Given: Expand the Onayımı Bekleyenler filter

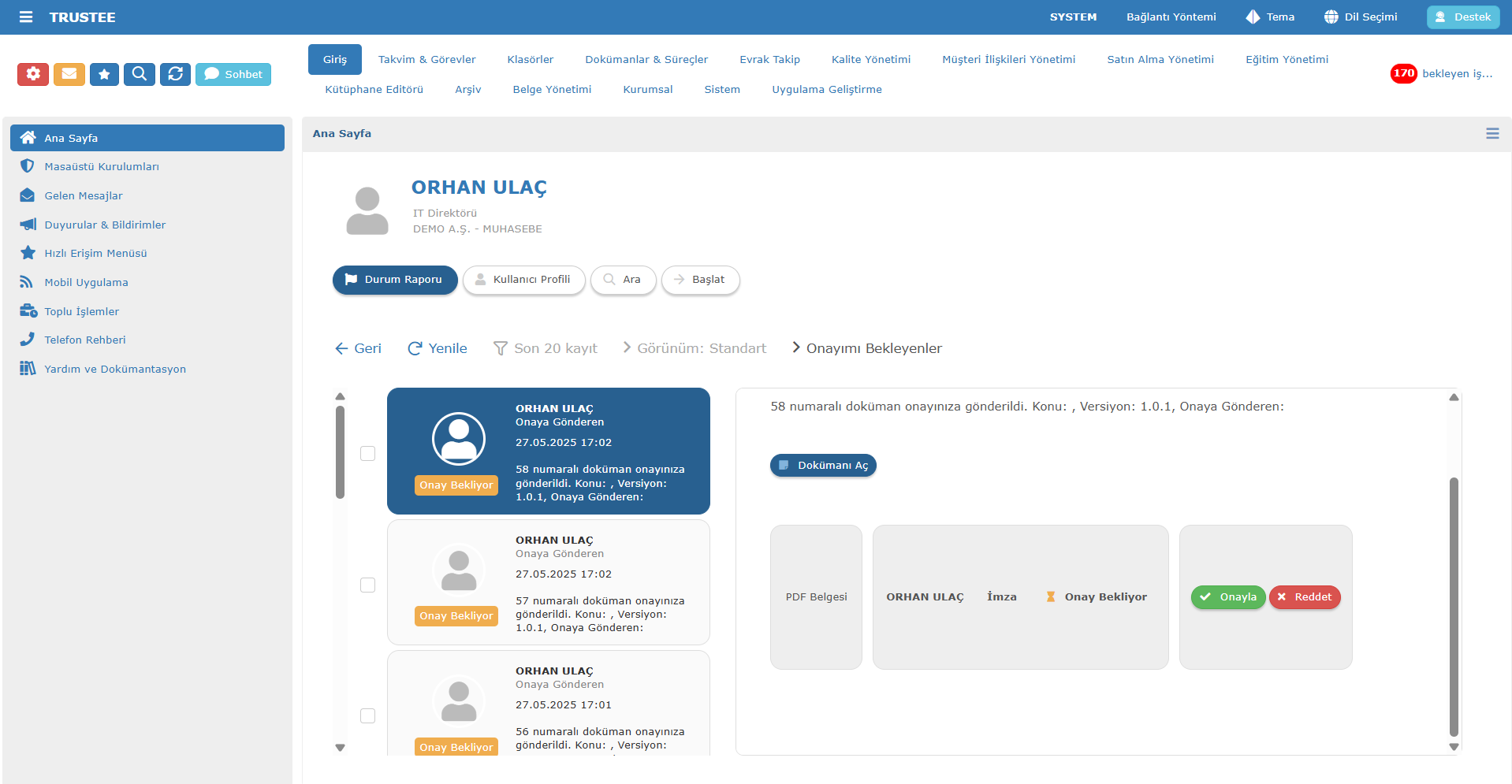Looking at the screenshot, I should 866,348.
